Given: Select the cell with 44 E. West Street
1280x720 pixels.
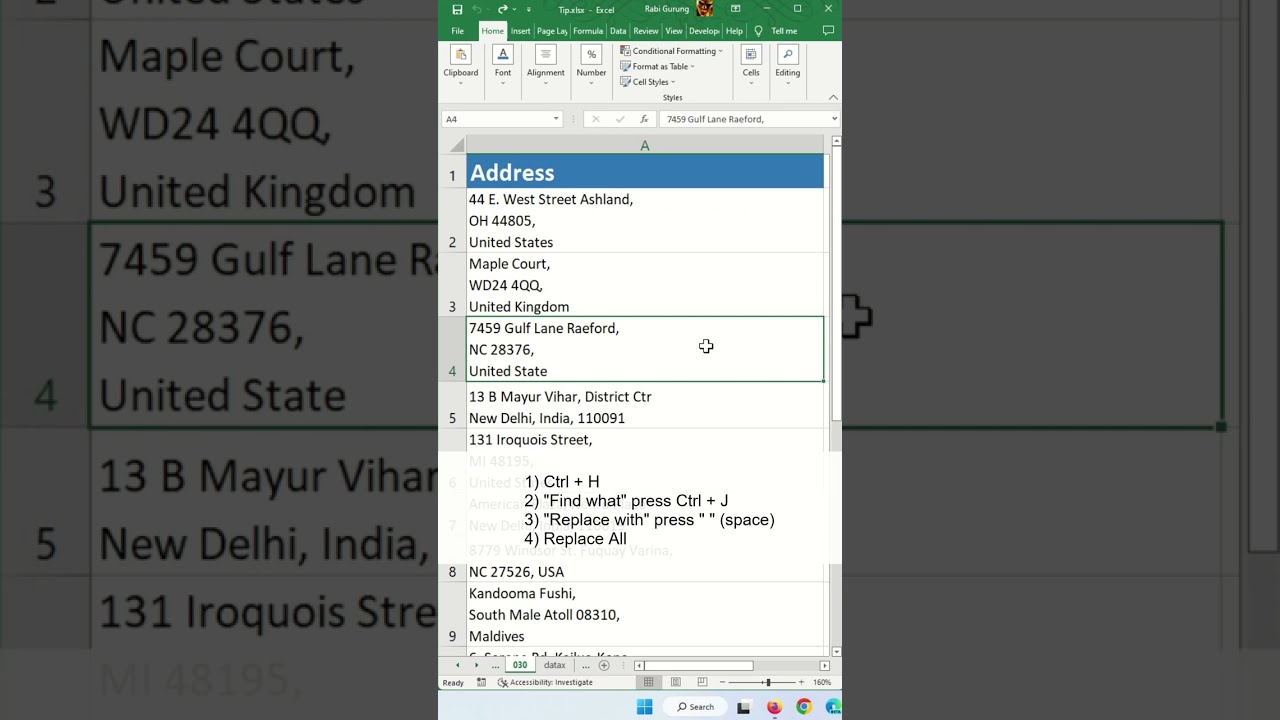Looking at the screenshot, I should [x=645, y=221].
